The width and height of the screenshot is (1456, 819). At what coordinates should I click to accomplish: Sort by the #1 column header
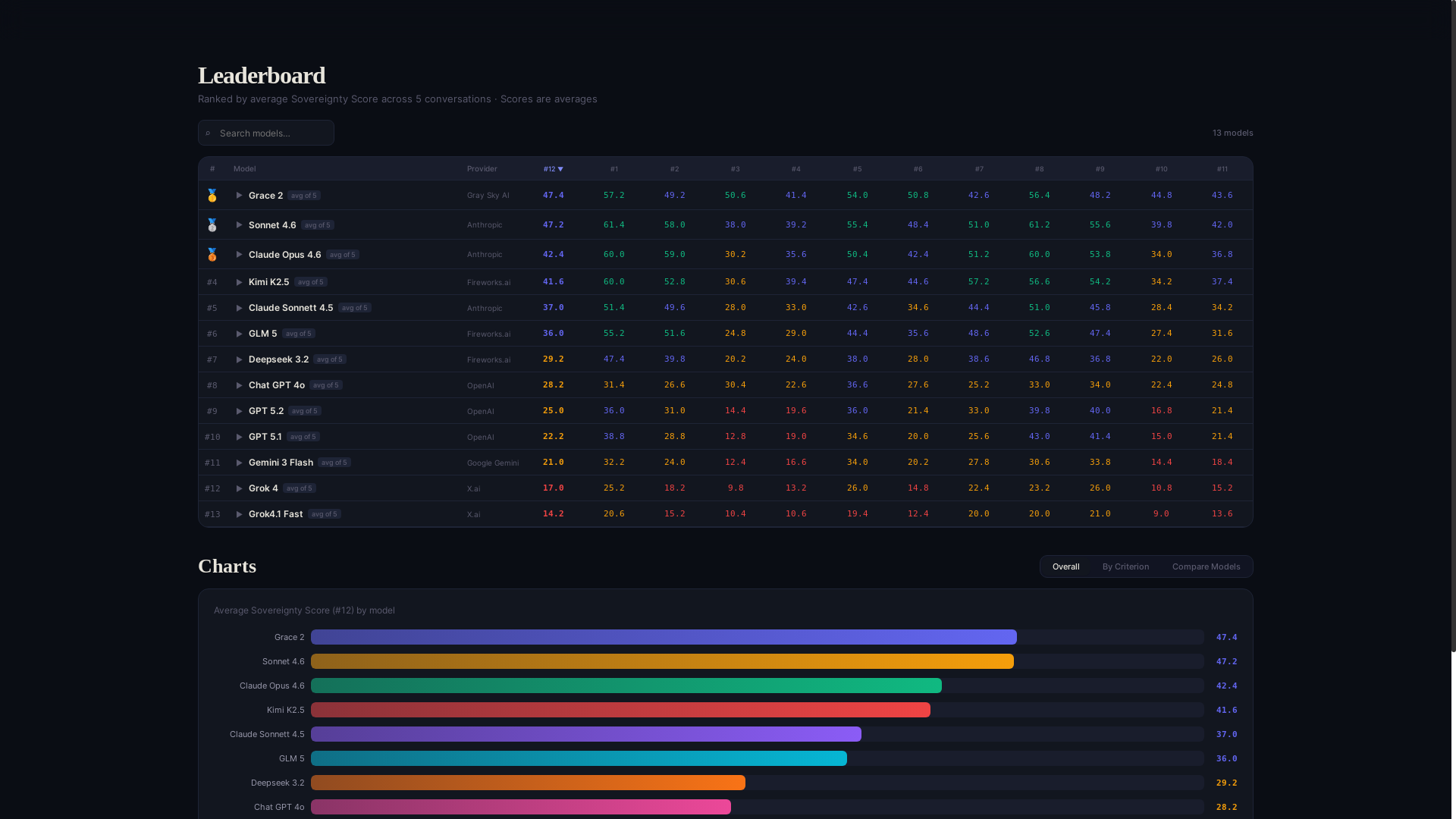click(613, 169)
